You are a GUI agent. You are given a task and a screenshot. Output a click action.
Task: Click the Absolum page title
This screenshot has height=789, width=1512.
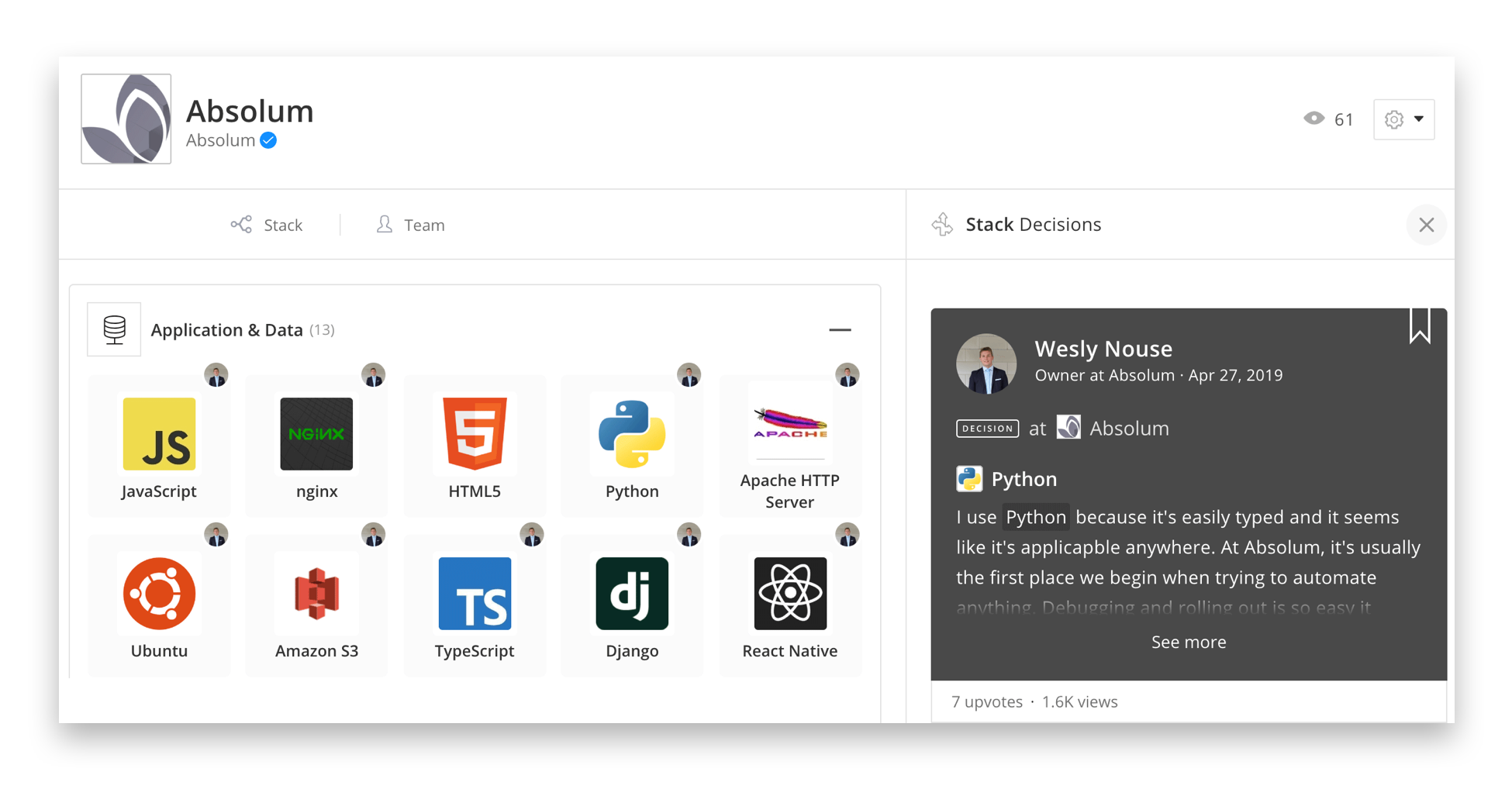(x=250, y=111)
